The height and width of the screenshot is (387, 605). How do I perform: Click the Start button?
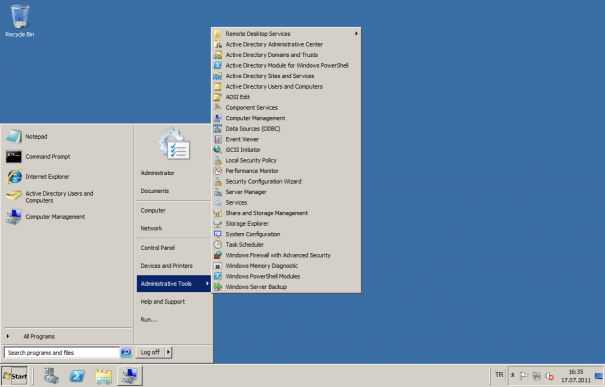(x=15, y=376)
